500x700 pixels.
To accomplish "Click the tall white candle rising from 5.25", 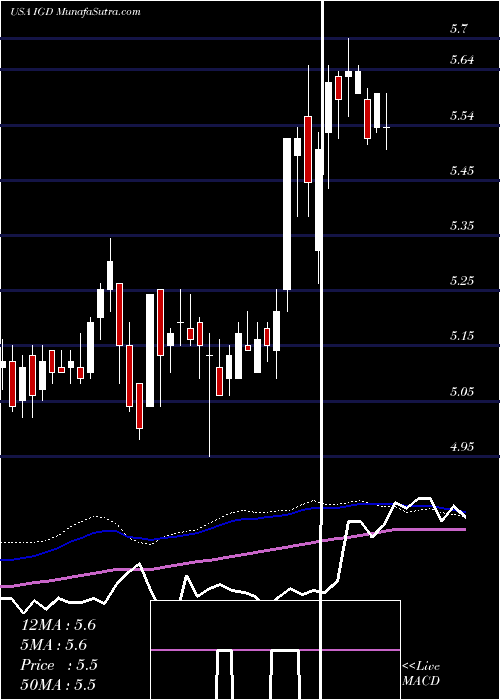I will pos(287,214).
